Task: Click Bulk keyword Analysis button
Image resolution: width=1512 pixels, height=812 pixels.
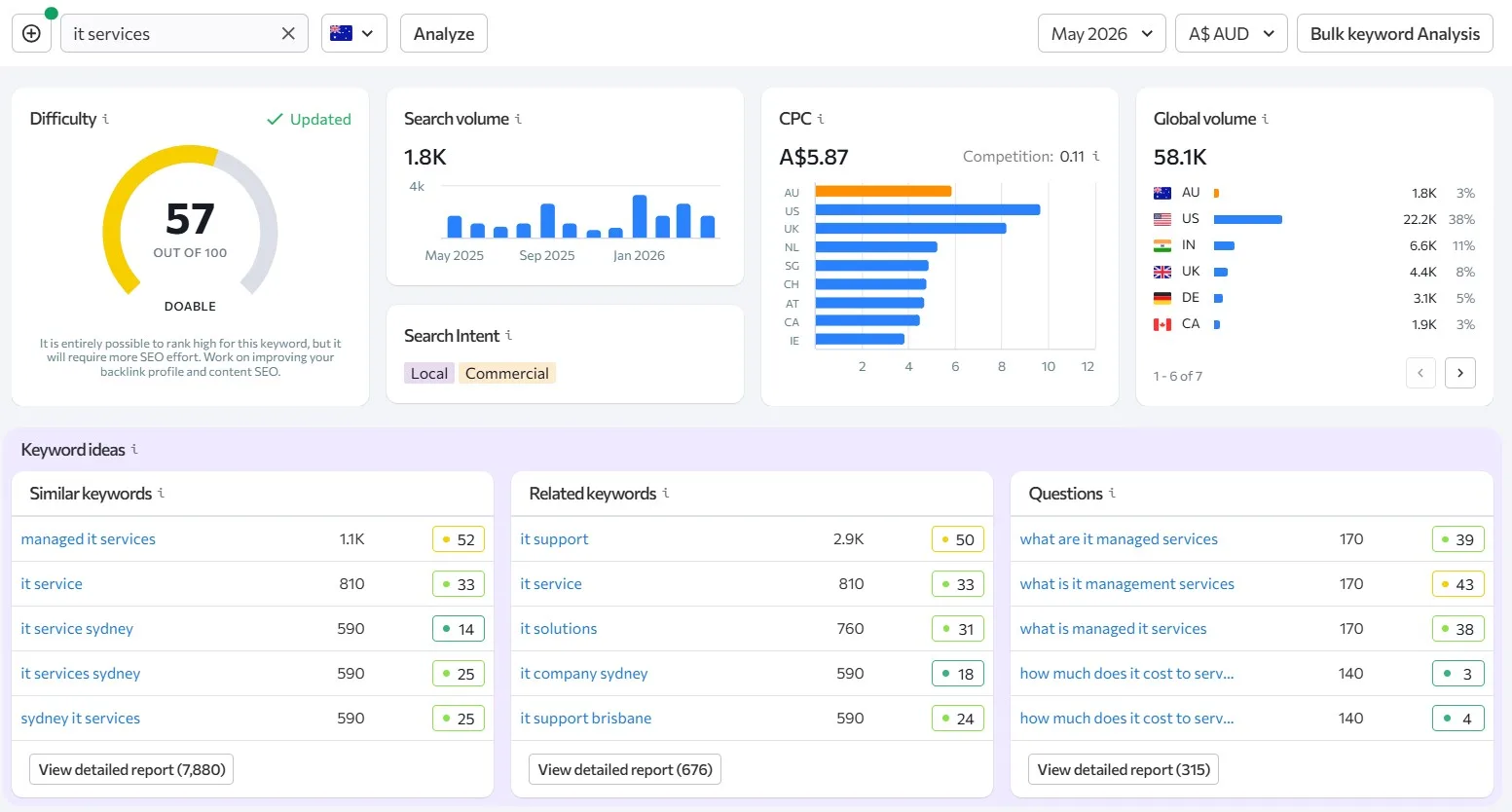Action: [x=1394, y=33]
